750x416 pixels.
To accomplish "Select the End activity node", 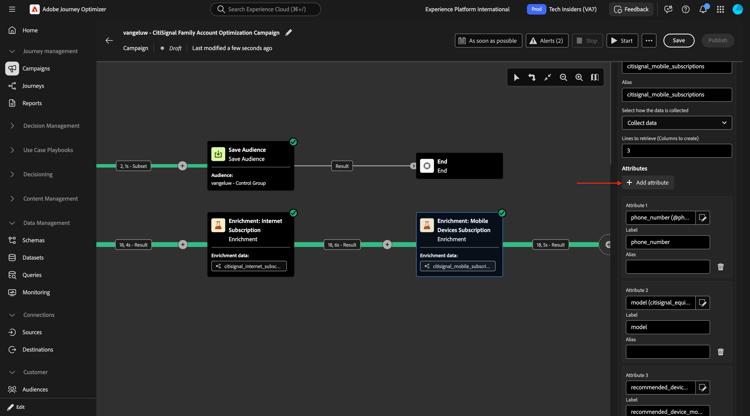I will tap(459, 166).
